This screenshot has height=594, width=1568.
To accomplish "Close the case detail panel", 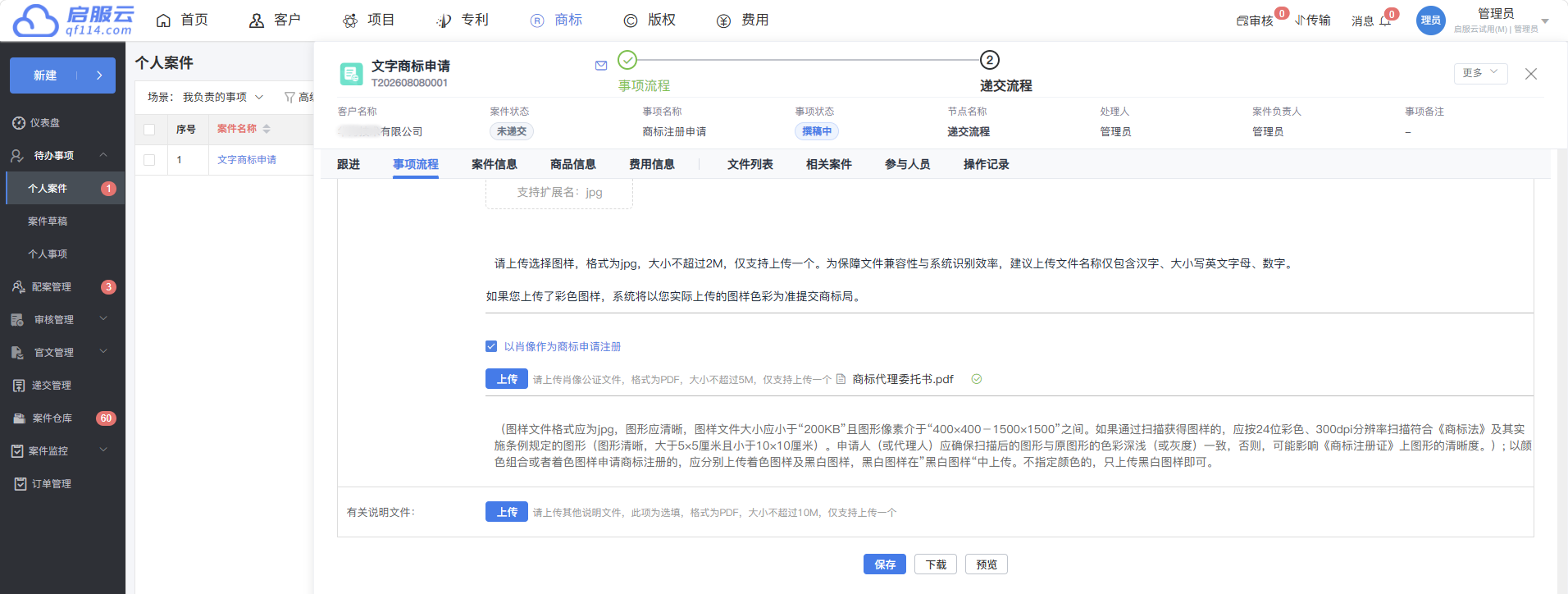I will (x=1531, y=74).
